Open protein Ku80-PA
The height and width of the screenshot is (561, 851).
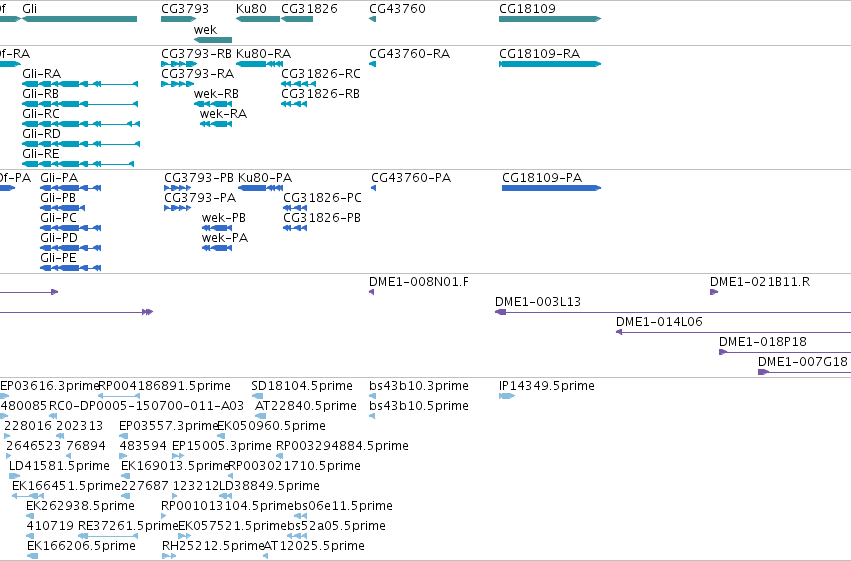pyautogui.click(x=261, y=188)
